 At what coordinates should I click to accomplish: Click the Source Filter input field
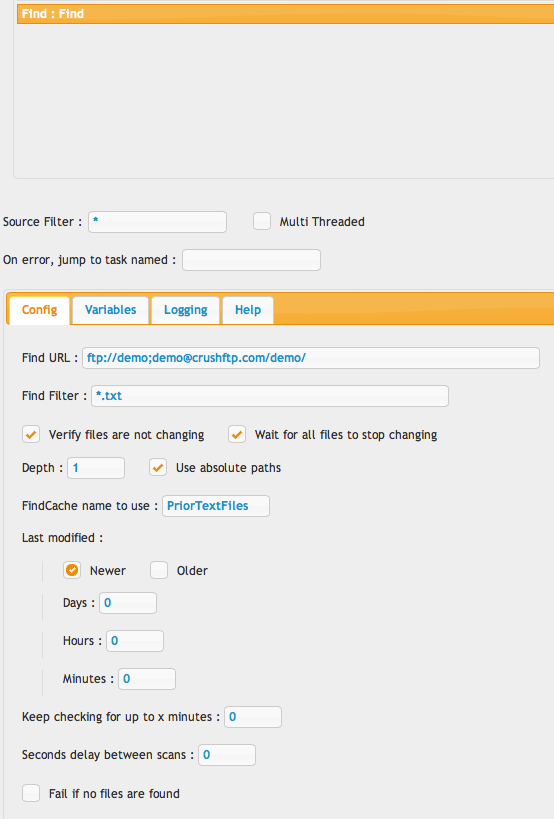click(x=157, y=222)
